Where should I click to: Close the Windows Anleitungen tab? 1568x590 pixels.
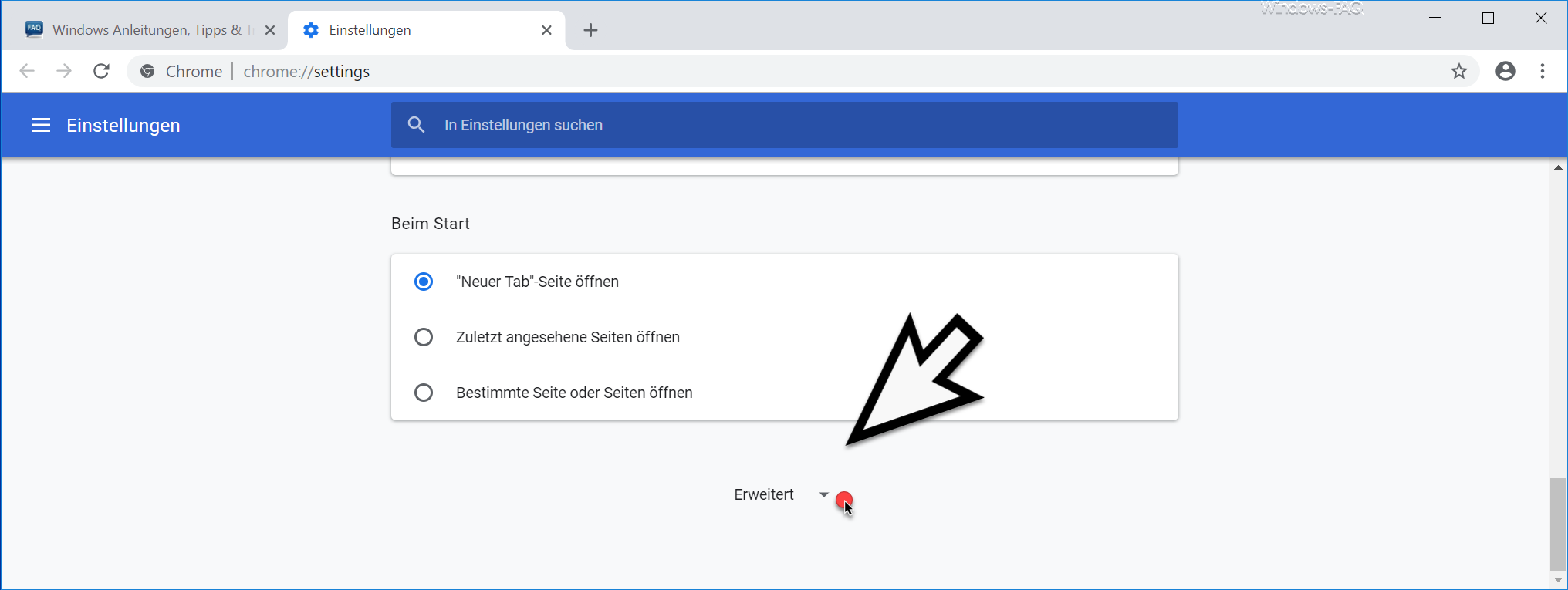270,30
